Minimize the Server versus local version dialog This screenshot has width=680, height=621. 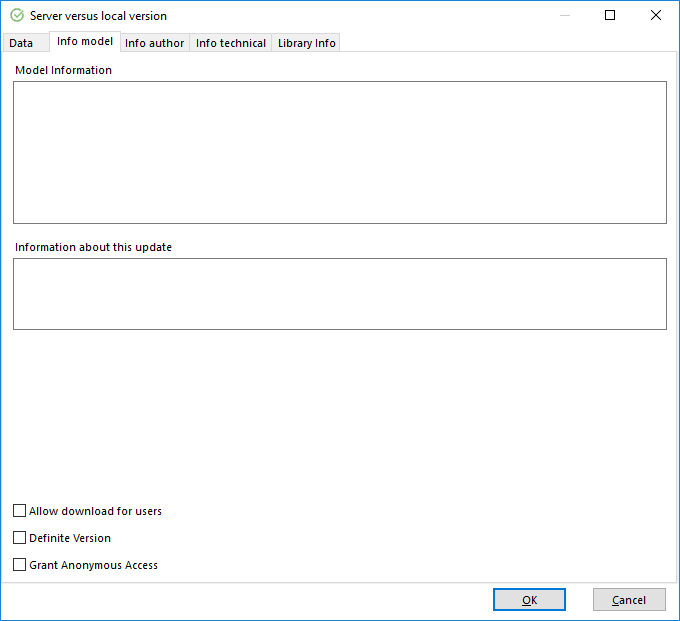(565, 16)
